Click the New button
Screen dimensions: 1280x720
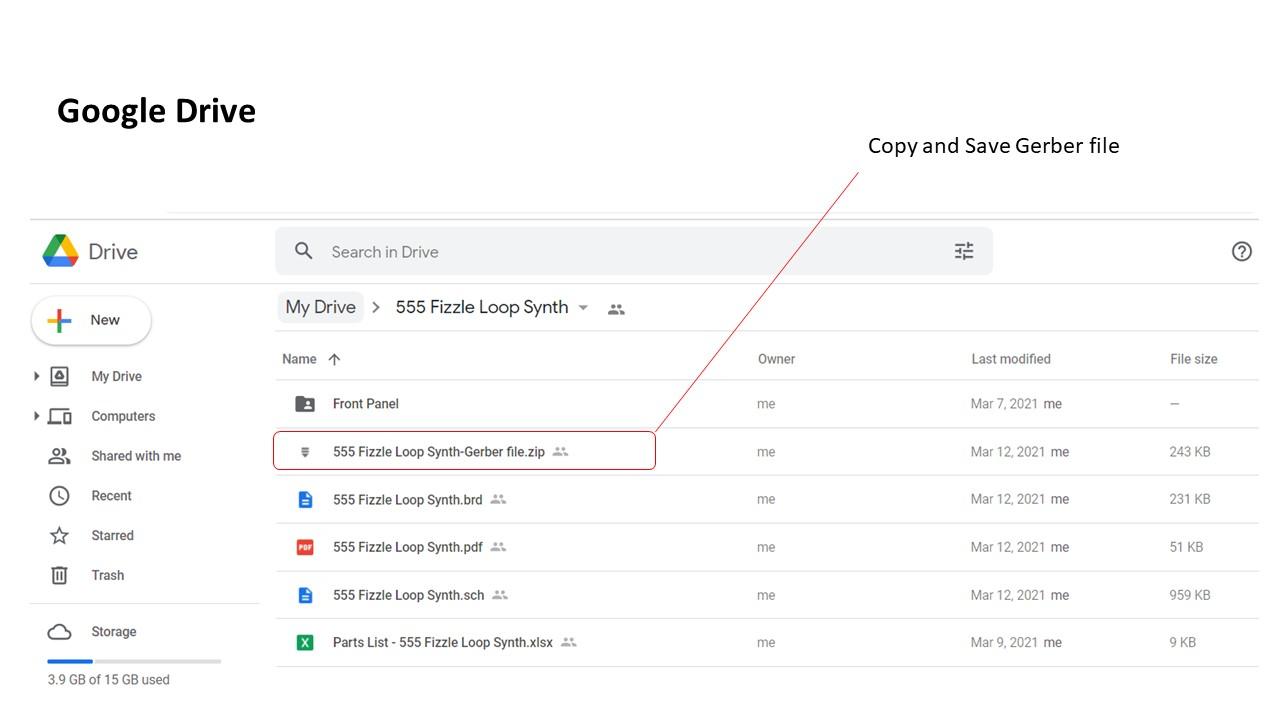(x=91, y=321)
